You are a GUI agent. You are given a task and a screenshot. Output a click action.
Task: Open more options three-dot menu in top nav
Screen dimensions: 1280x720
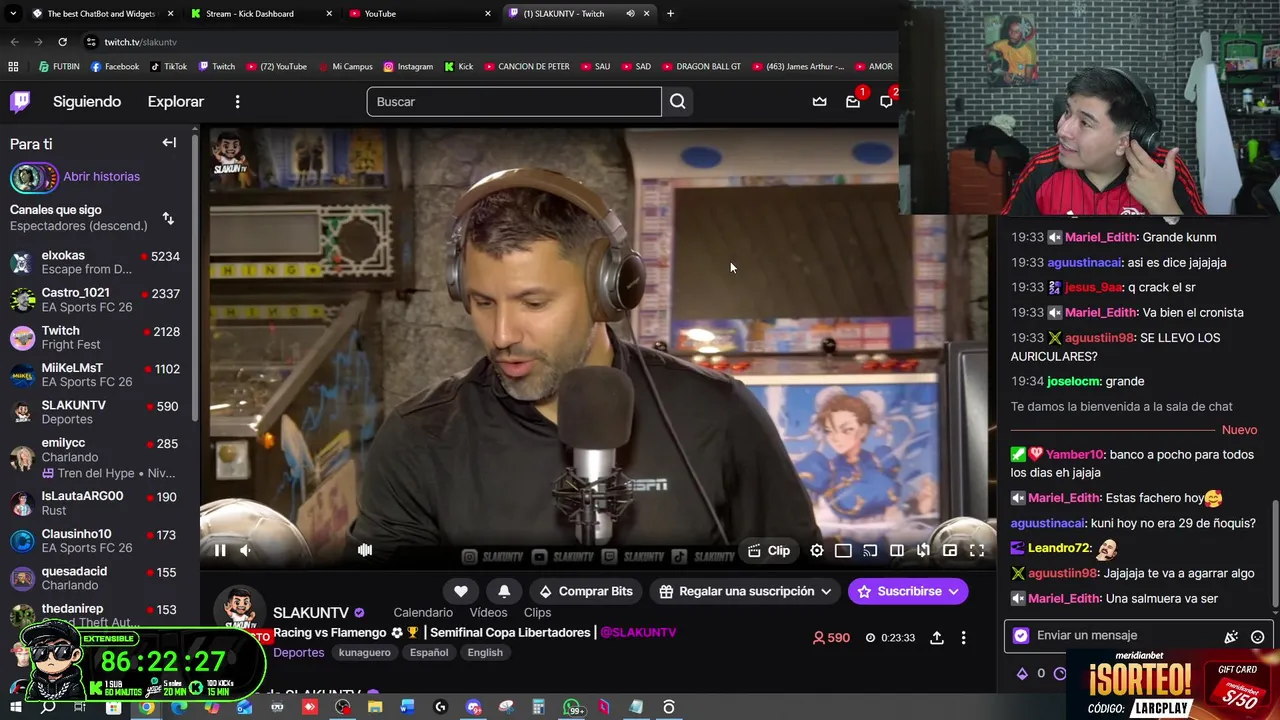[x=237, y=102]
